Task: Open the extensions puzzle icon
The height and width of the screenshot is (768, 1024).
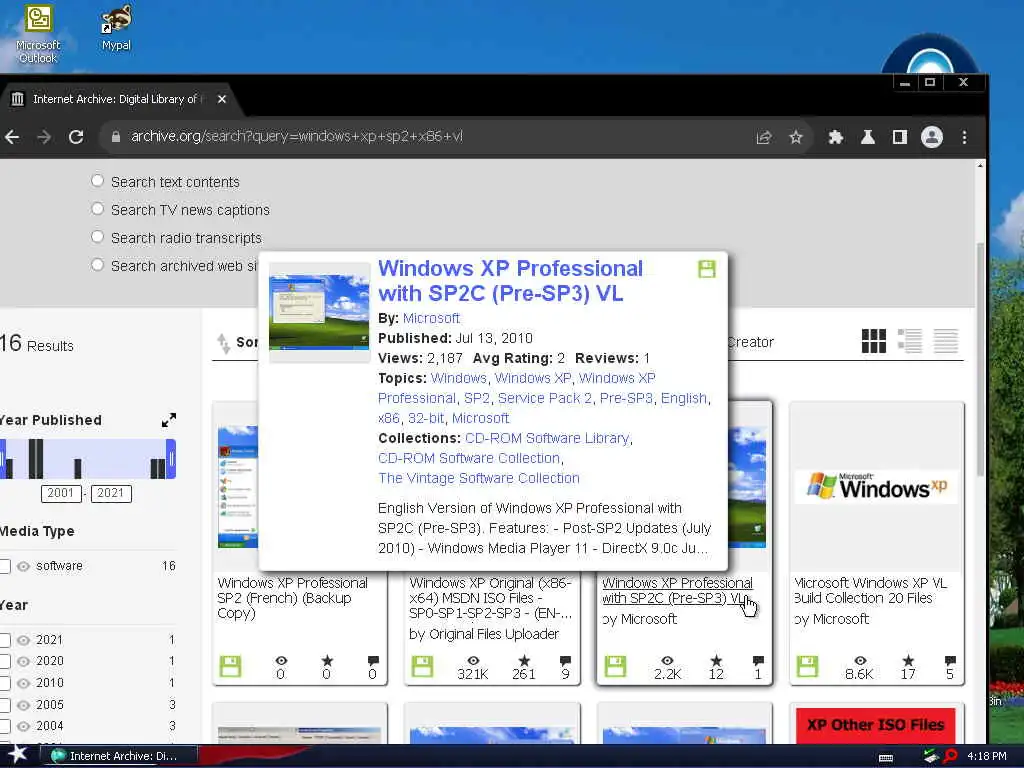Action: 835,137
